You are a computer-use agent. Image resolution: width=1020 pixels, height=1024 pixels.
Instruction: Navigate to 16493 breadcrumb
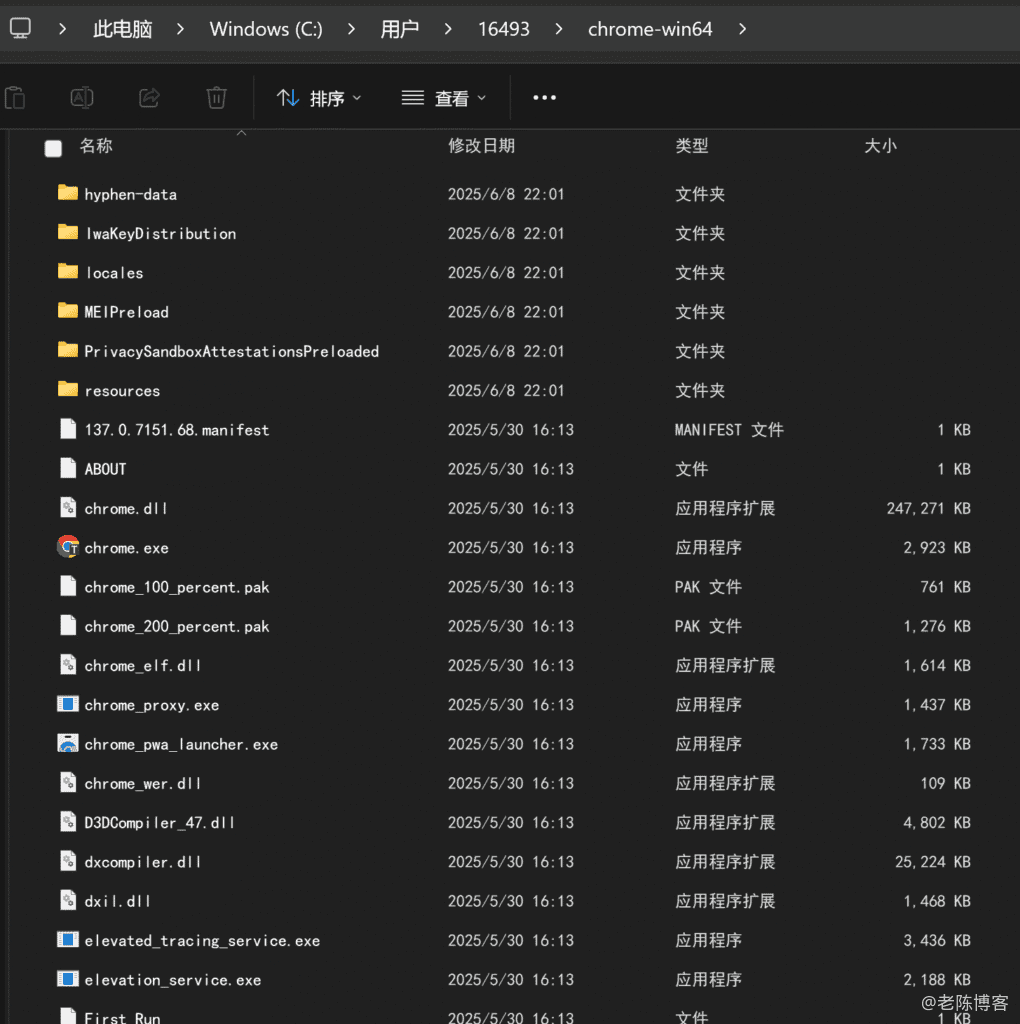pos(503,29)
